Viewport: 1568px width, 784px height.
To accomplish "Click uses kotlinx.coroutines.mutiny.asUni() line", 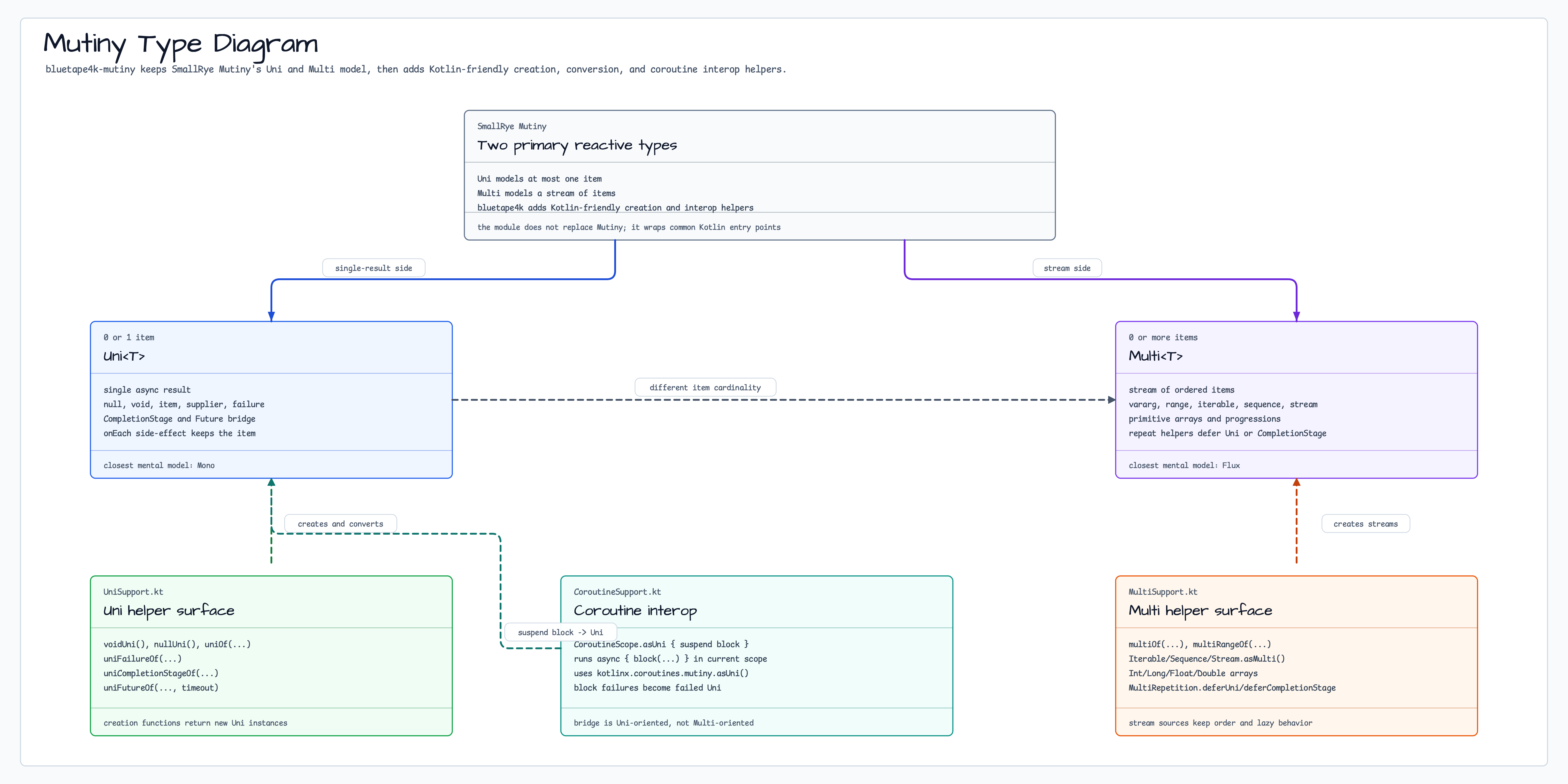I will (x=661, y=674).
